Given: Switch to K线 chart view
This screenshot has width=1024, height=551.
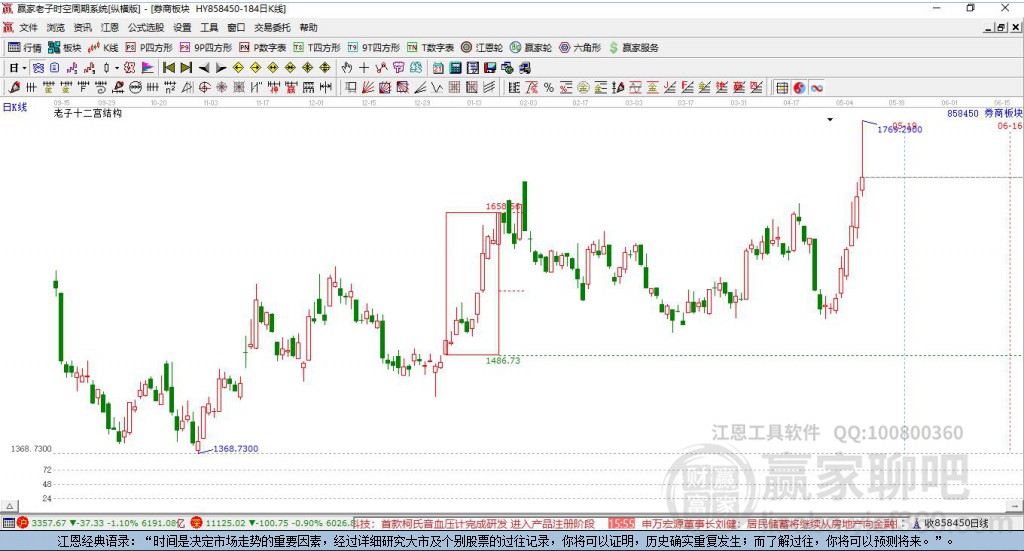Looking at the screenshot, I should click(x=103, y=48).
